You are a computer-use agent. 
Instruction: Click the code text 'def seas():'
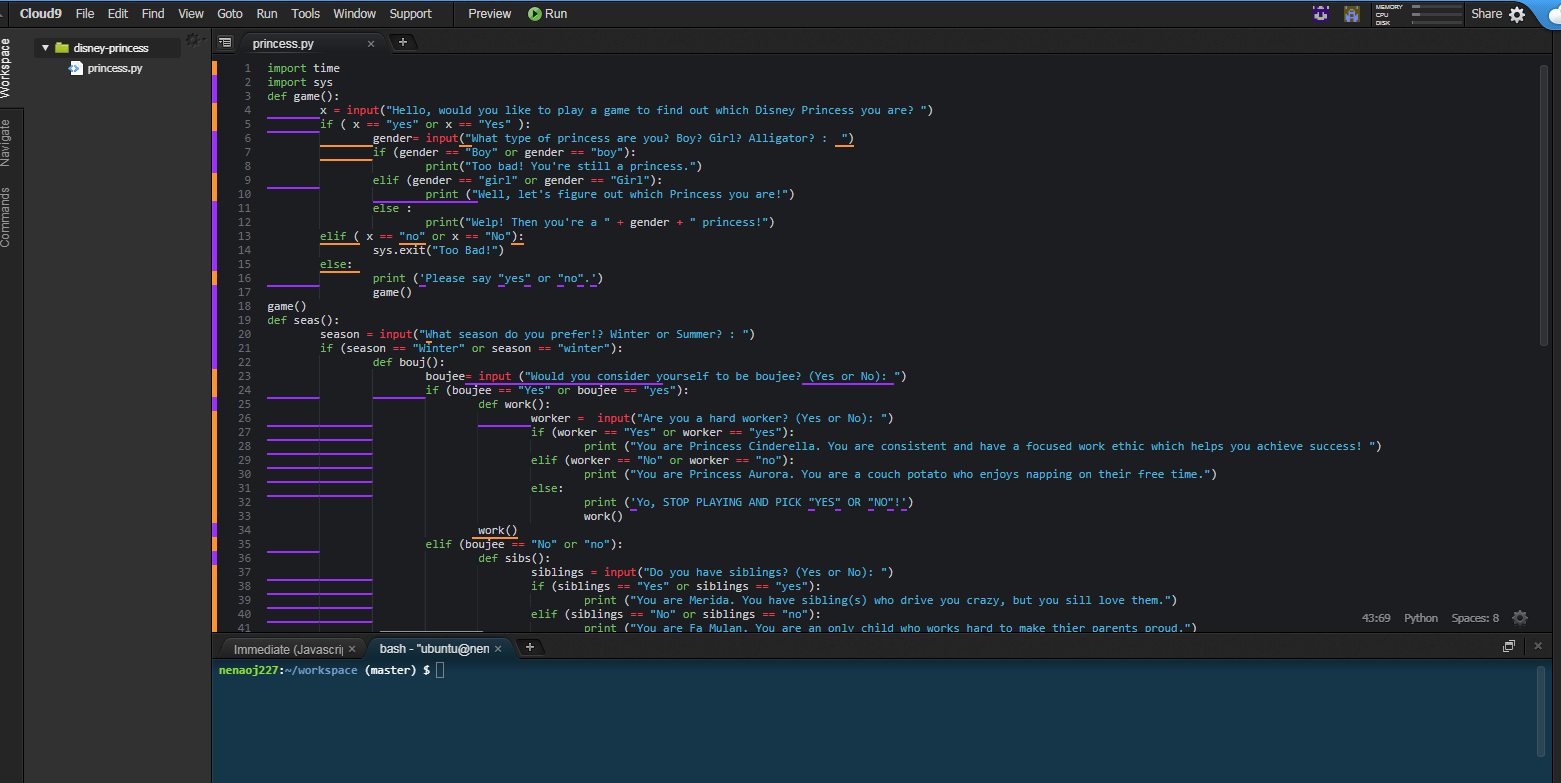303,320
